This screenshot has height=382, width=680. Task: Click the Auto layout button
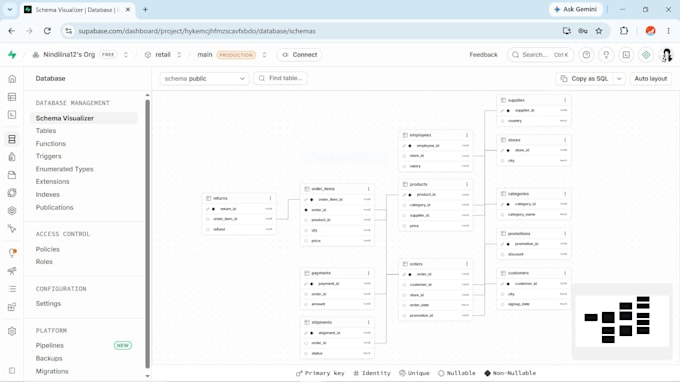(x=651, y=78)
